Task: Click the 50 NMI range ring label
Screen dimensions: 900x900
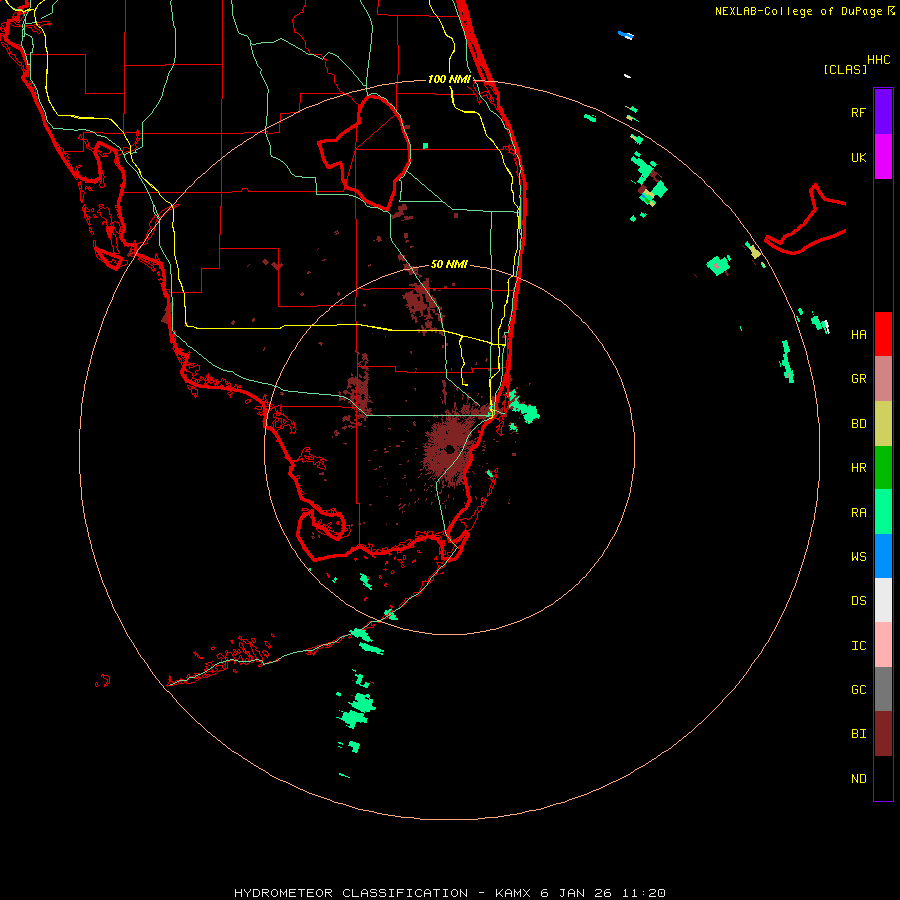Action: [449, 264]
